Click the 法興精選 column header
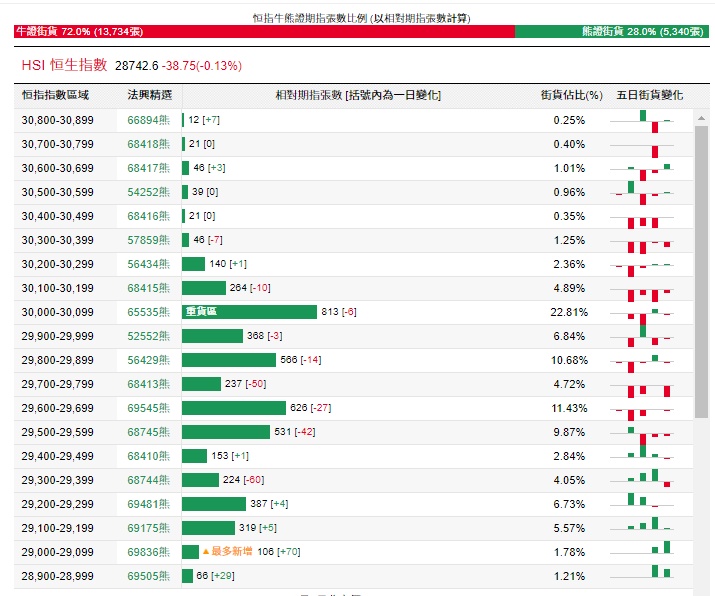The width and height of the screenshot is (715, 596). (x=150, y=95)
